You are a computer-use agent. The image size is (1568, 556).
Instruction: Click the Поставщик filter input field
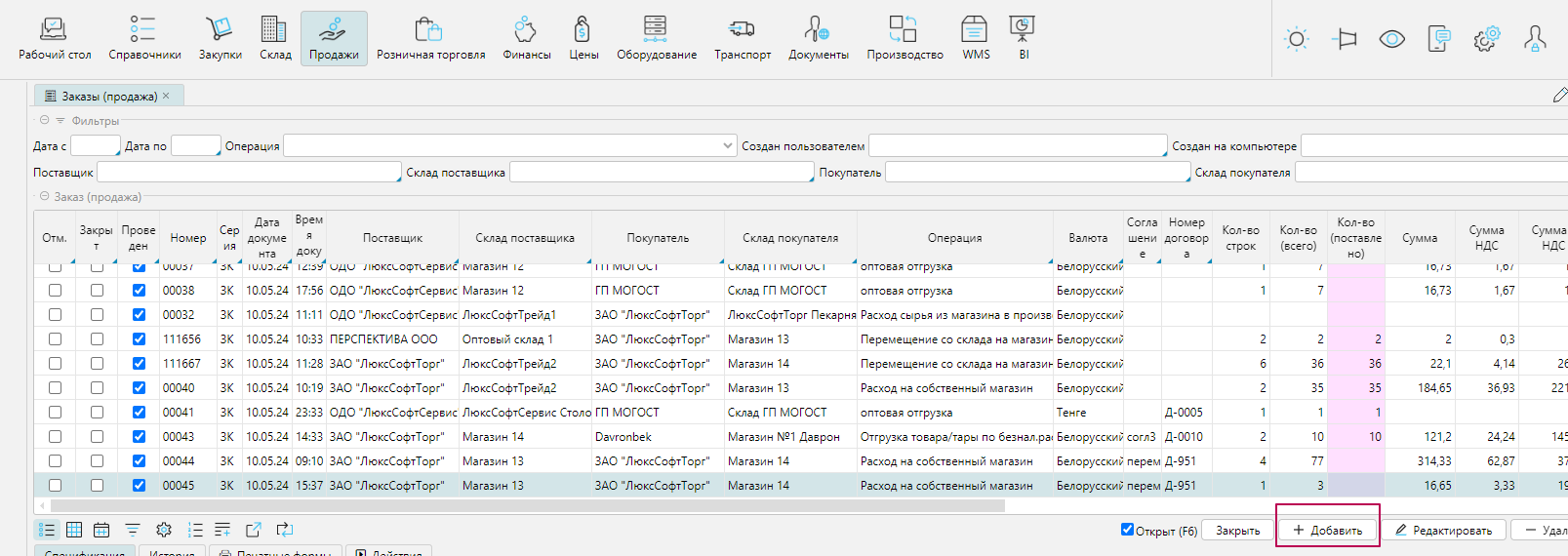click(249, 173)
